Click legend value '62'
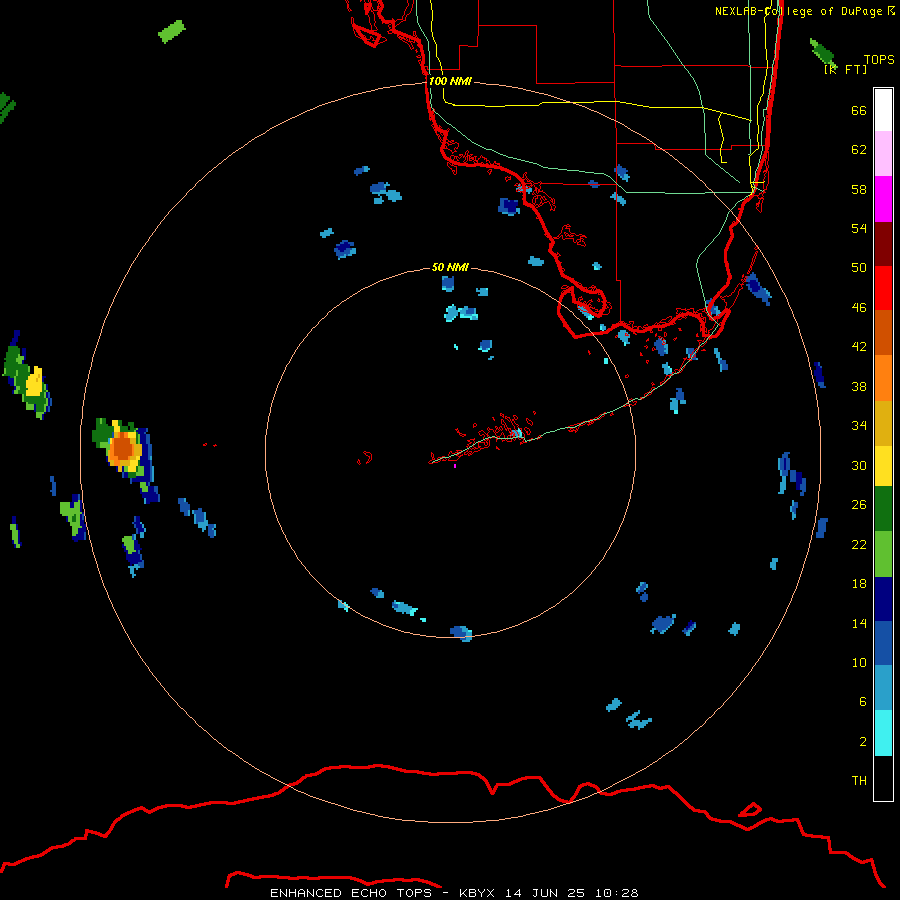The height and width of the screenshot is (900, 900). point(859,150)
